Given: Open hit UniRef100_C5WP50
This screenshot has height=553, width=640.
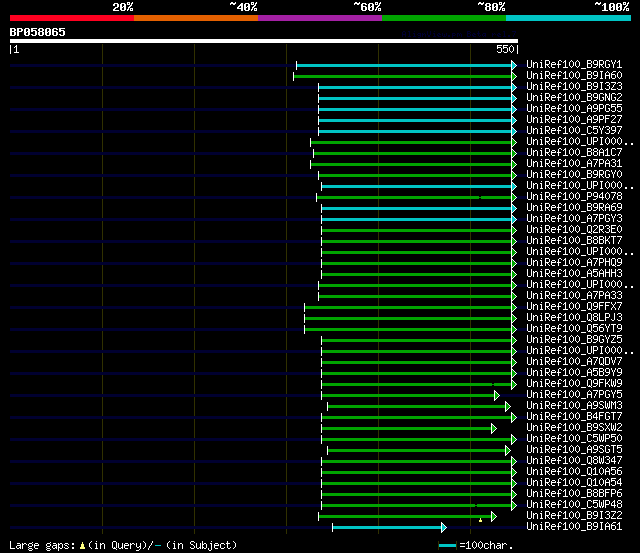Looking at the screenshot, I should (x=574, y=439).
